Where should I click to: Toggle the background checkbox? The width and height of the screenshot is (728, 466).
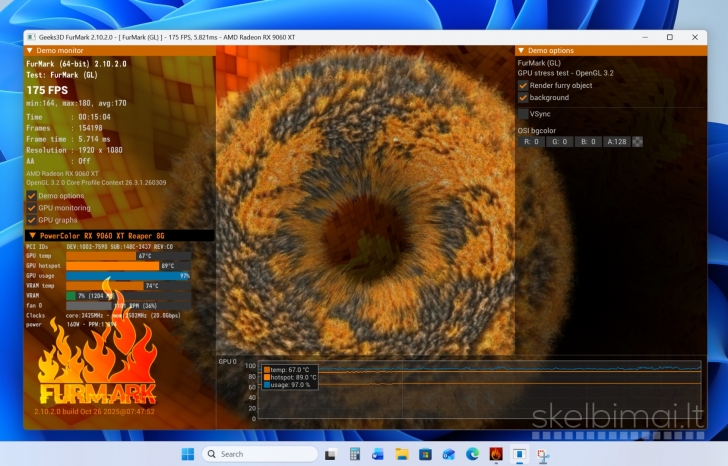[x=523, y=97]
